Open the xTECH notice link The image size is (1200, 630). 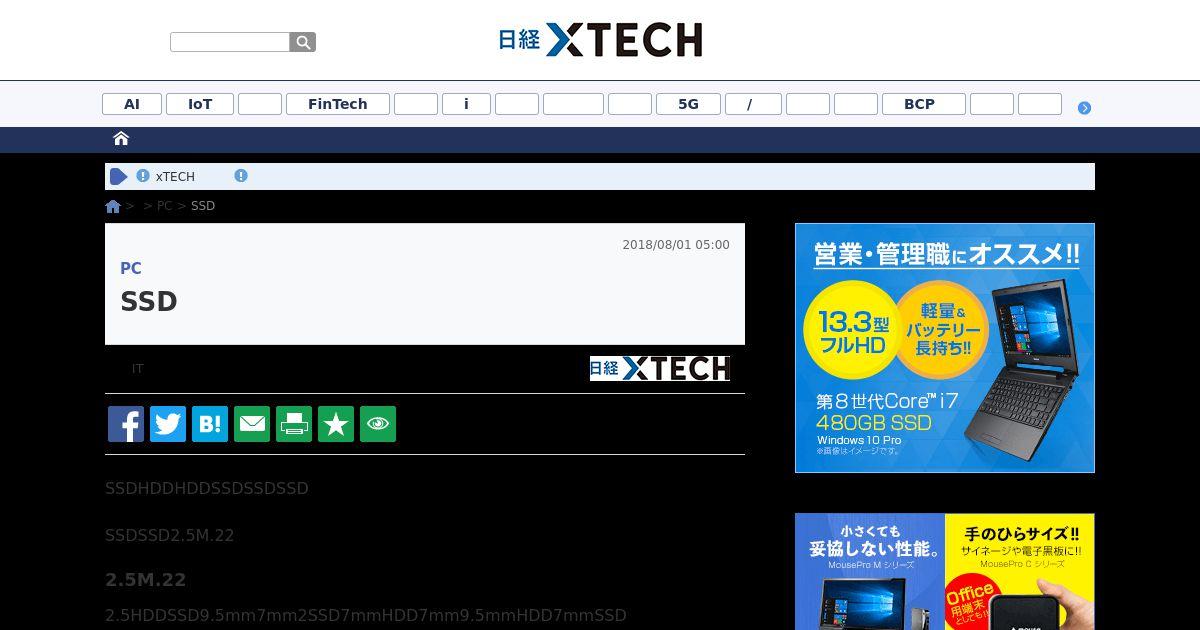175,176
